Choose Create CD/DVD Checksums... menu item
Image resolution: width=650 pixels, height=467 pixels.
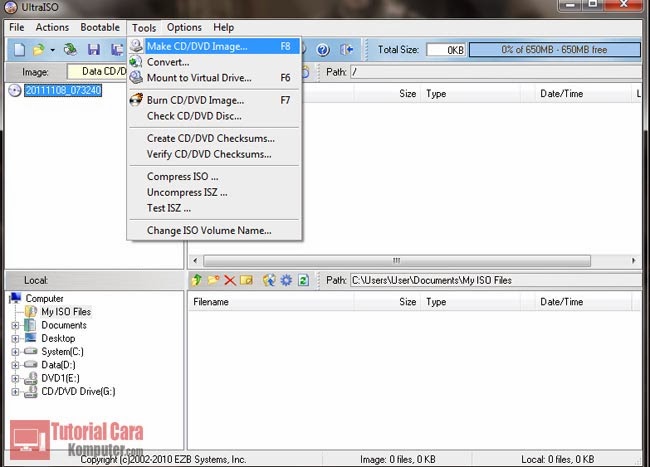[214, 138]
